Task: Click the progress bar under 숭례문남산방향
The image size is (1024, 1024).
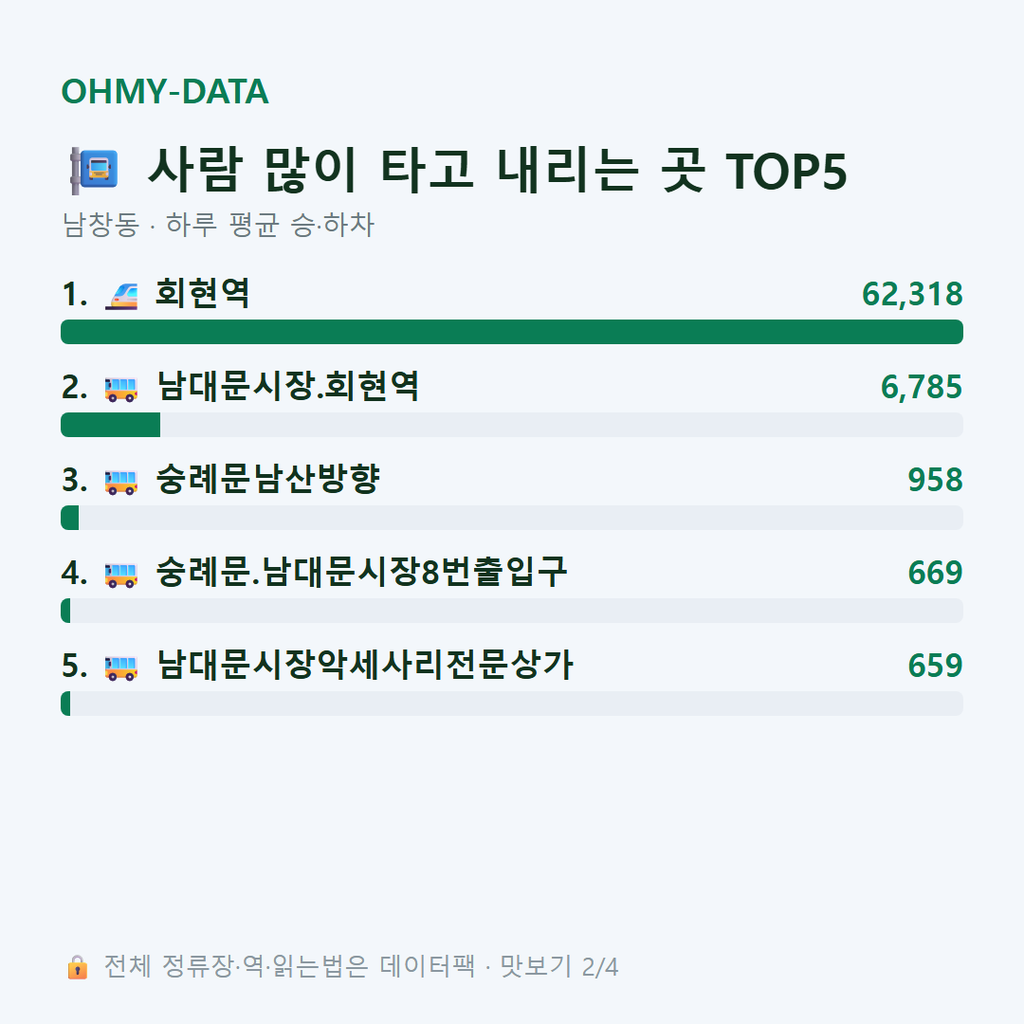Action: pos(512,517)
